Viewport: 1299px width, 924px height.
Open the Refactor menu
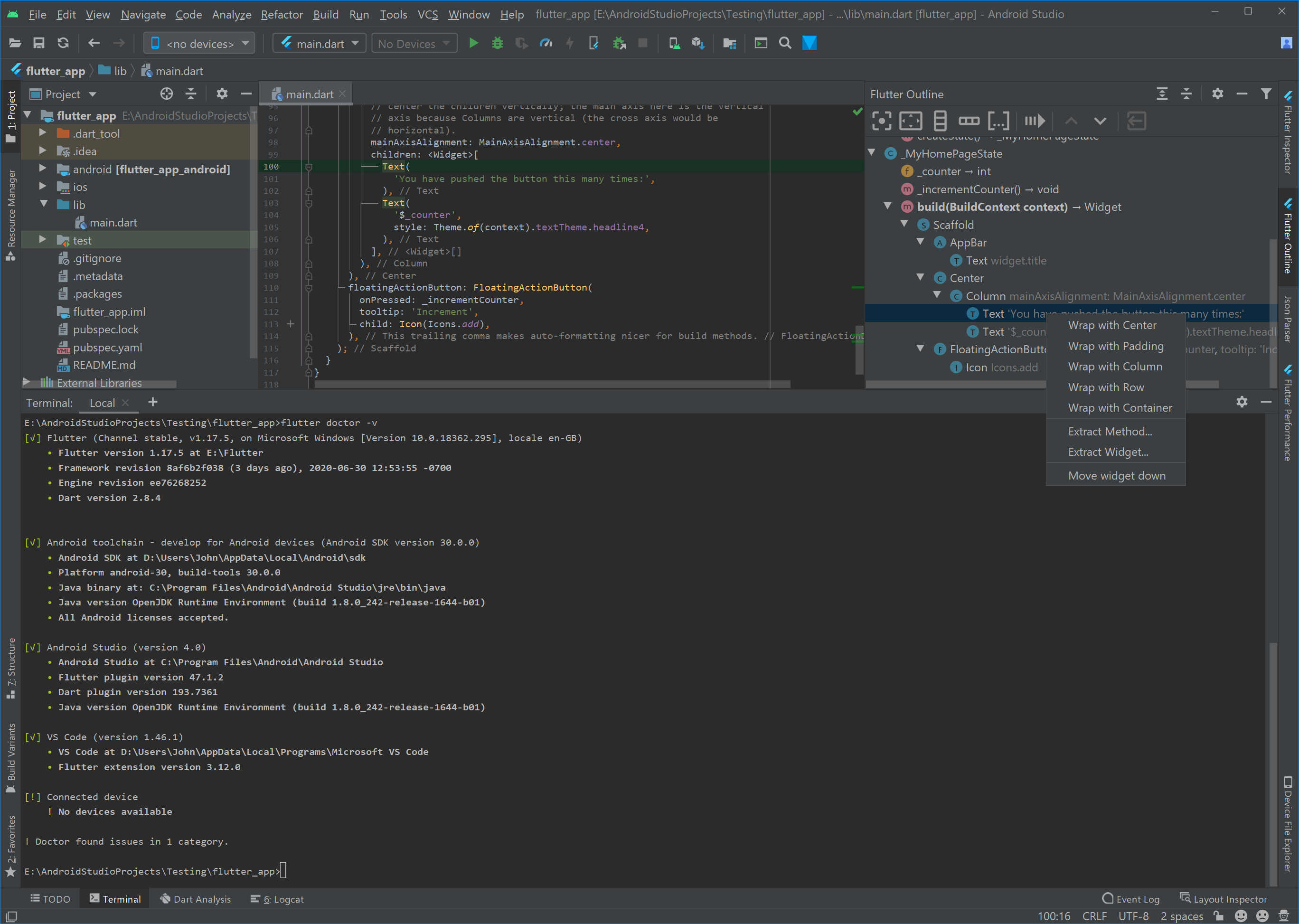pyautogui.click(x=282, y=14)
